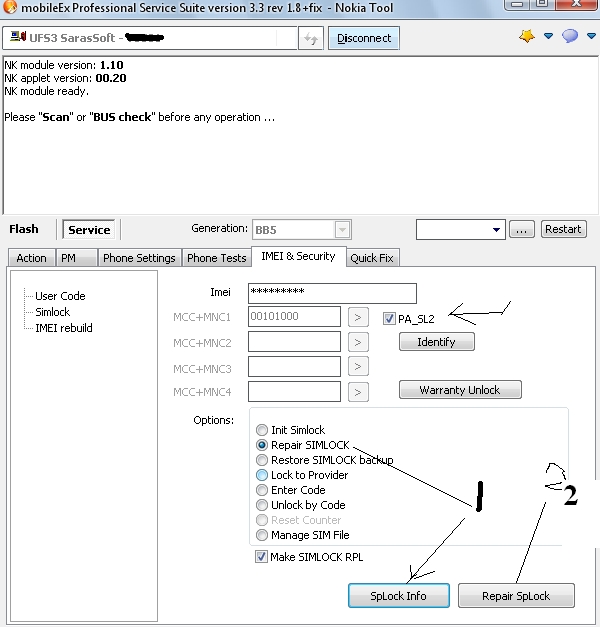Click the Disconnect button

pos(364,38)
